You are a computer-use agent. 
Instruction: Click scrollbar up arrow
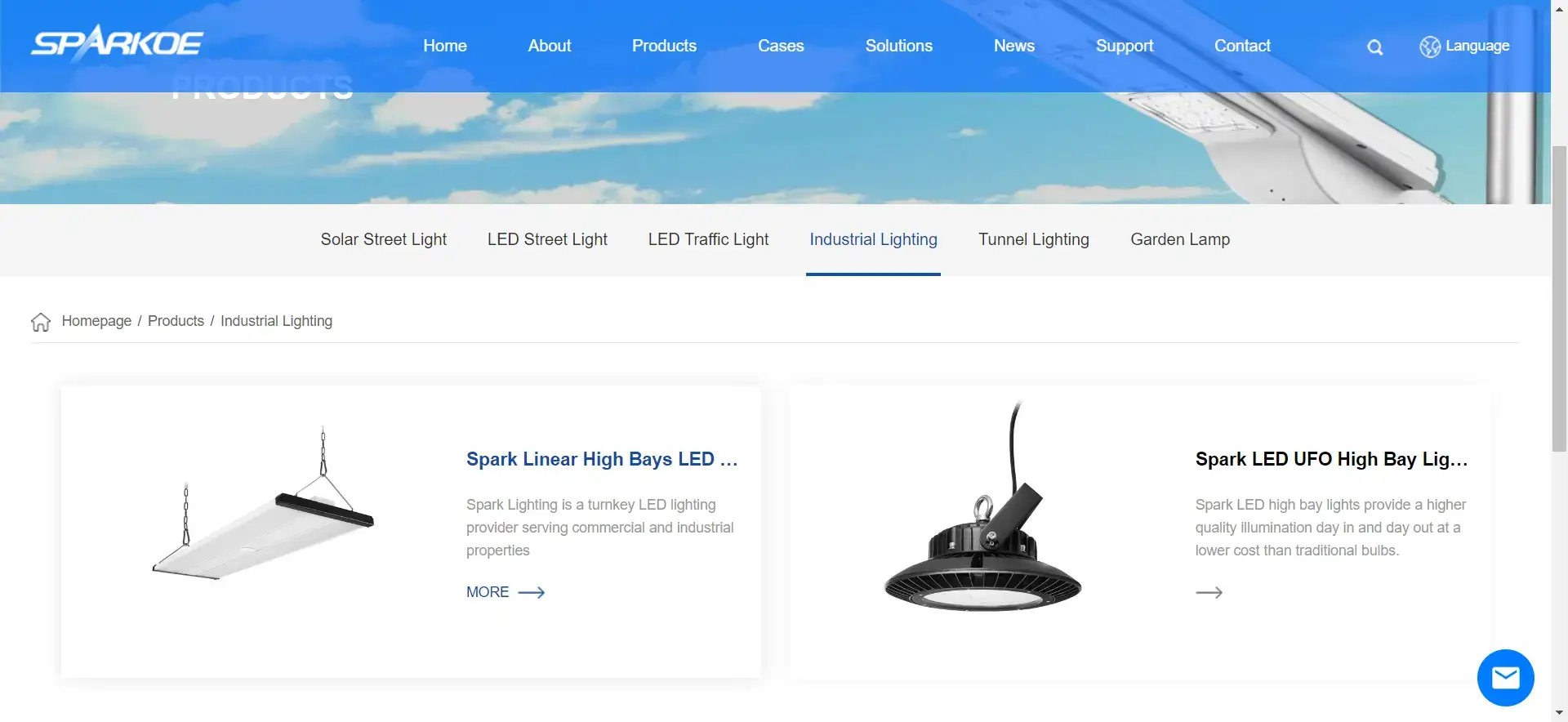[1559, 7]
